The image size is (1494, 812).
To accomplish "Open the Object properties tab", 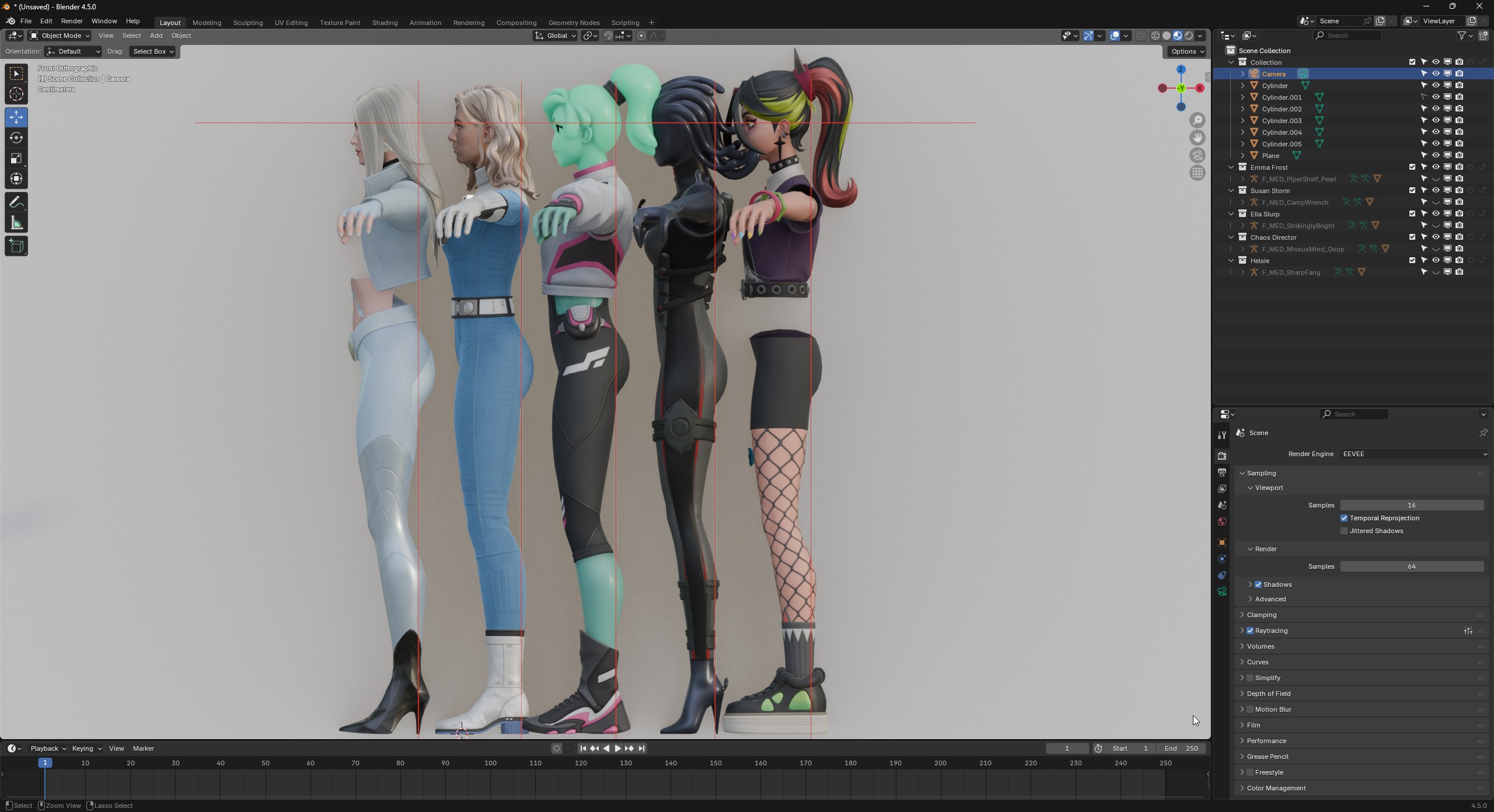I will 1222,542.
